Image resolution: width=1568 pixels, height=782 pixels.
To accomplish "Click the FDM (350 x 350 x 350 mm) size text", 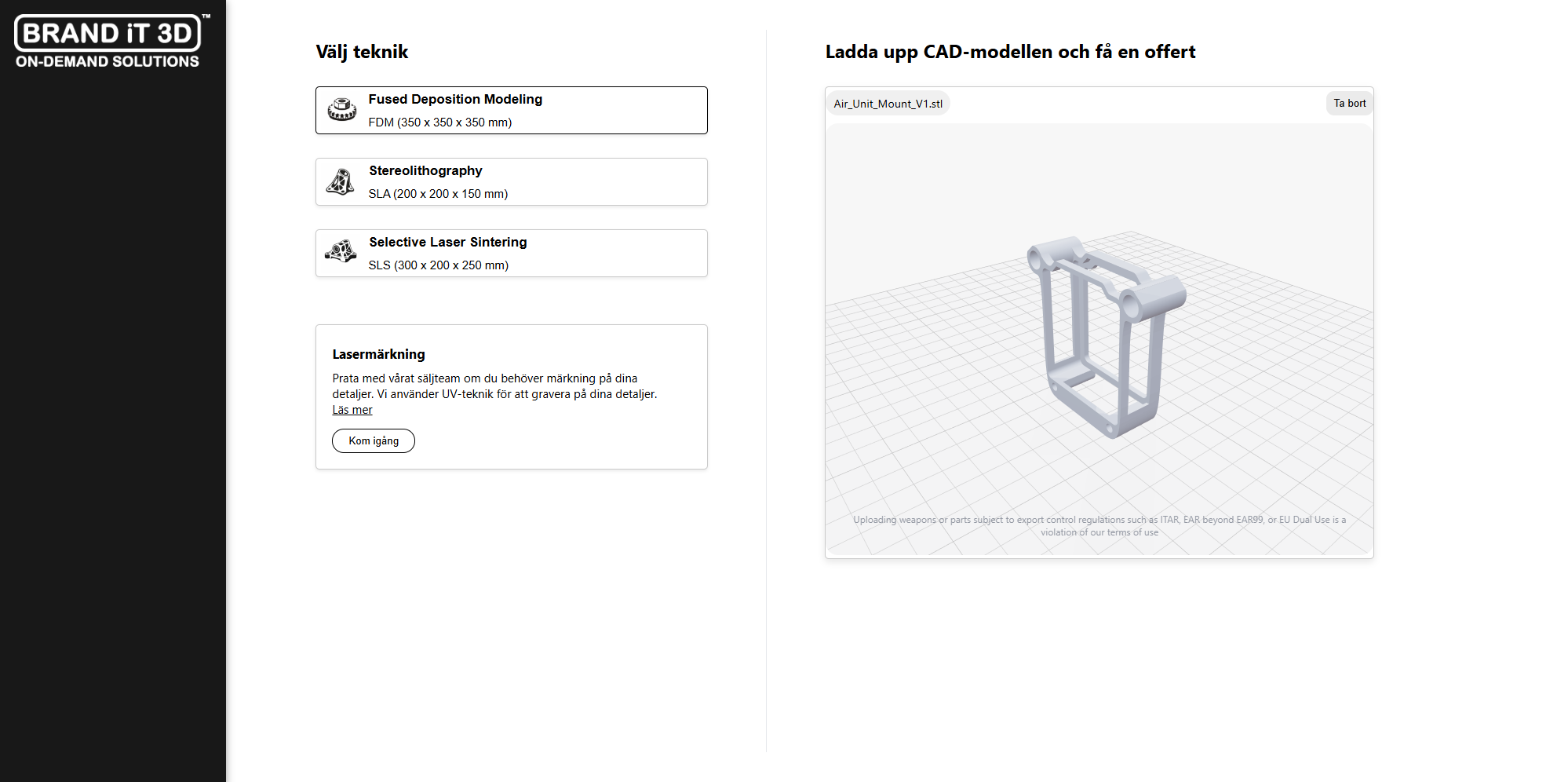I will tap(439, 122).
